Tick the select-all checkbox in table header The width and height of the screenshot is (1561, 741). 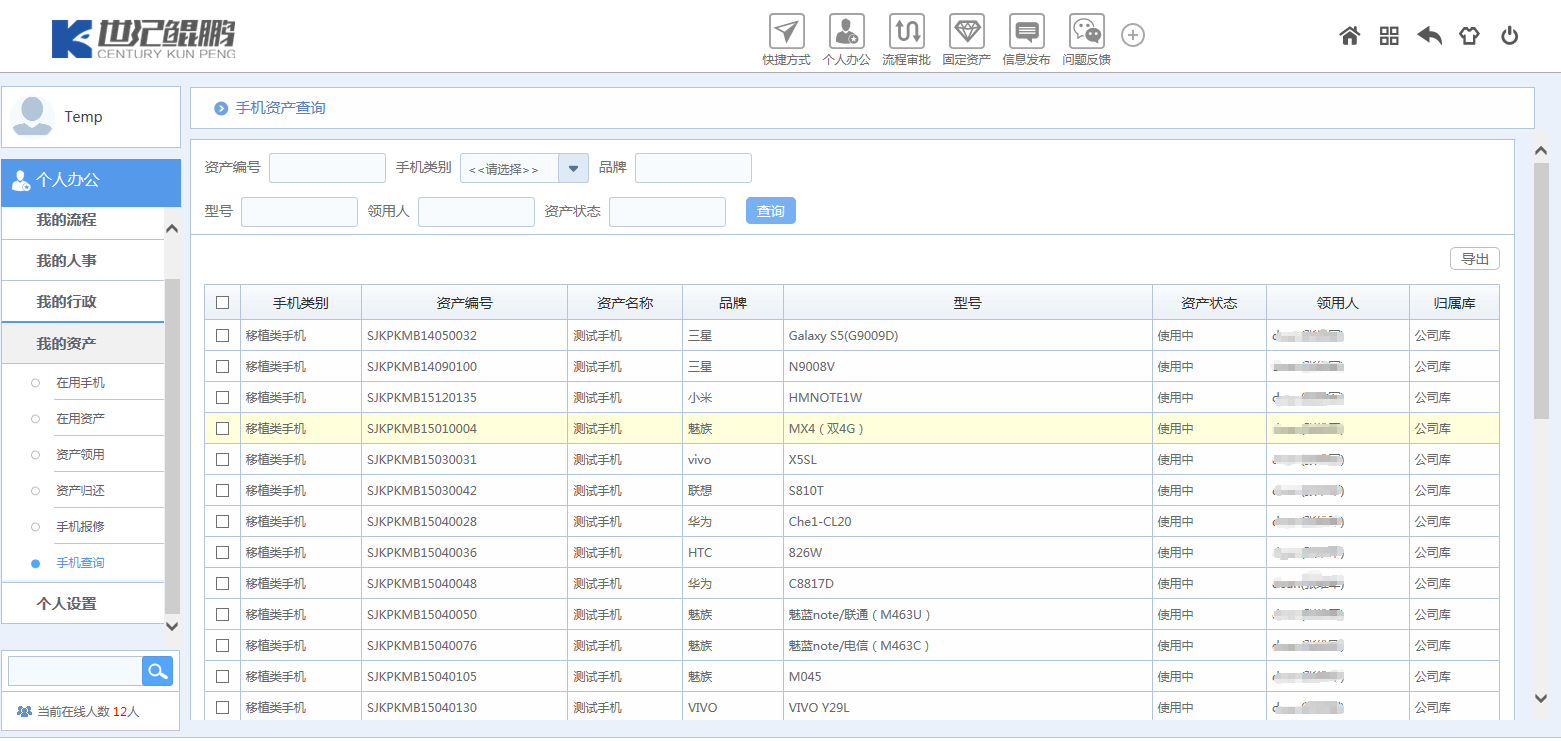222,303
